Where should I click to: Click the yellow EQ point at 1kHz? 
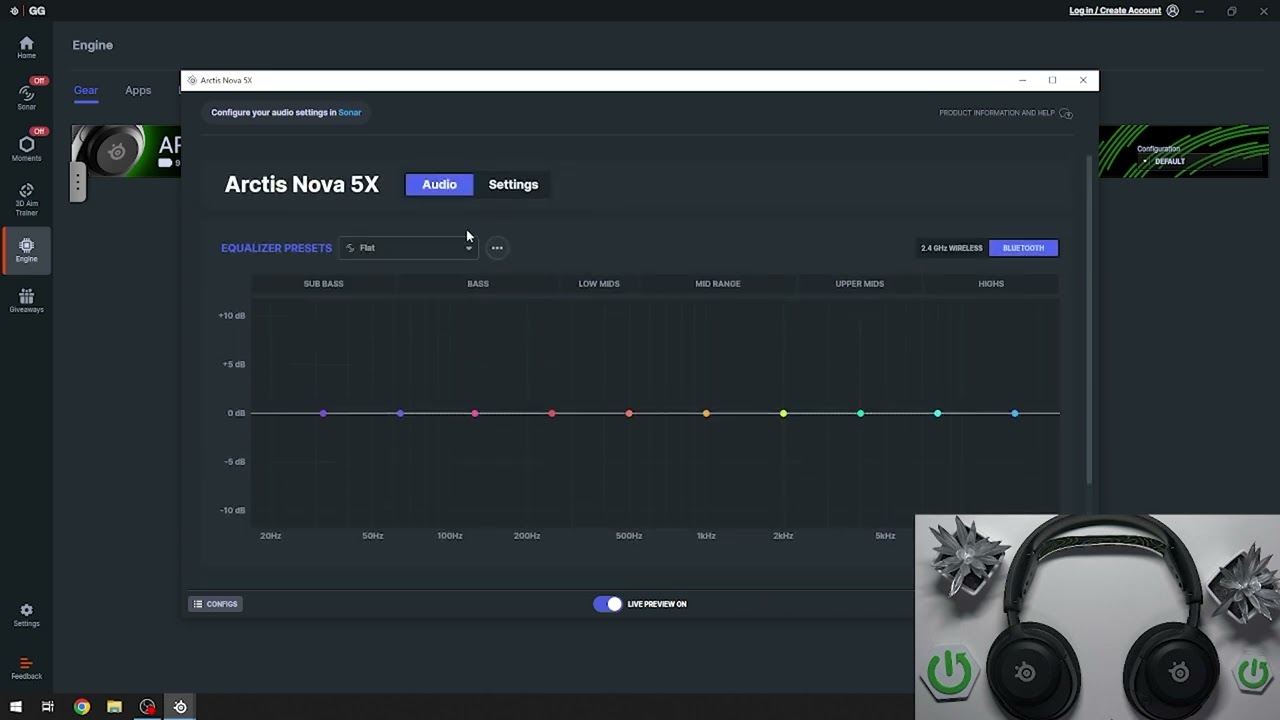click(x=706, y=413)
